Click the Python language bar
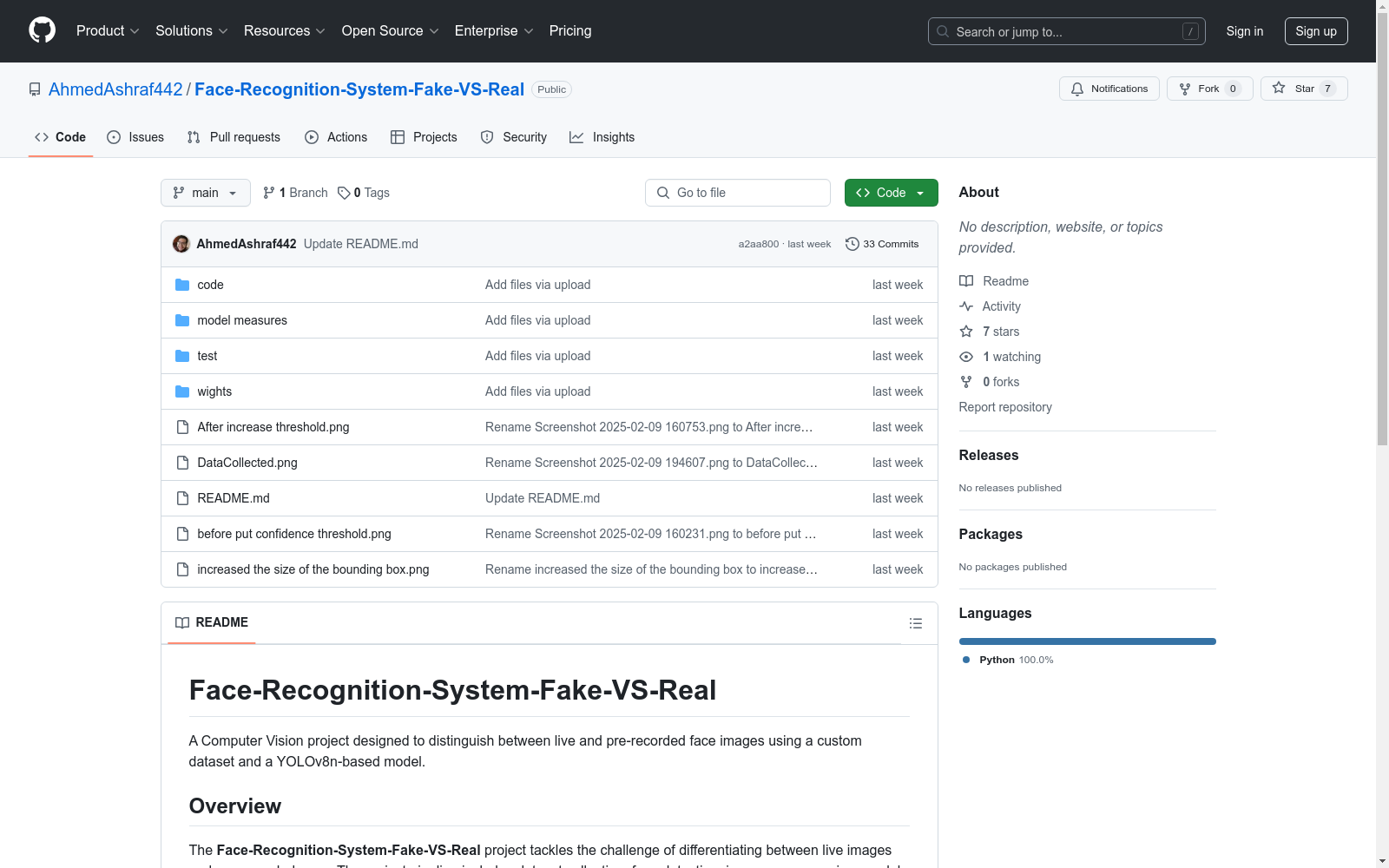The height and width of the screenshot is (868, 1389). (1088, 641)
